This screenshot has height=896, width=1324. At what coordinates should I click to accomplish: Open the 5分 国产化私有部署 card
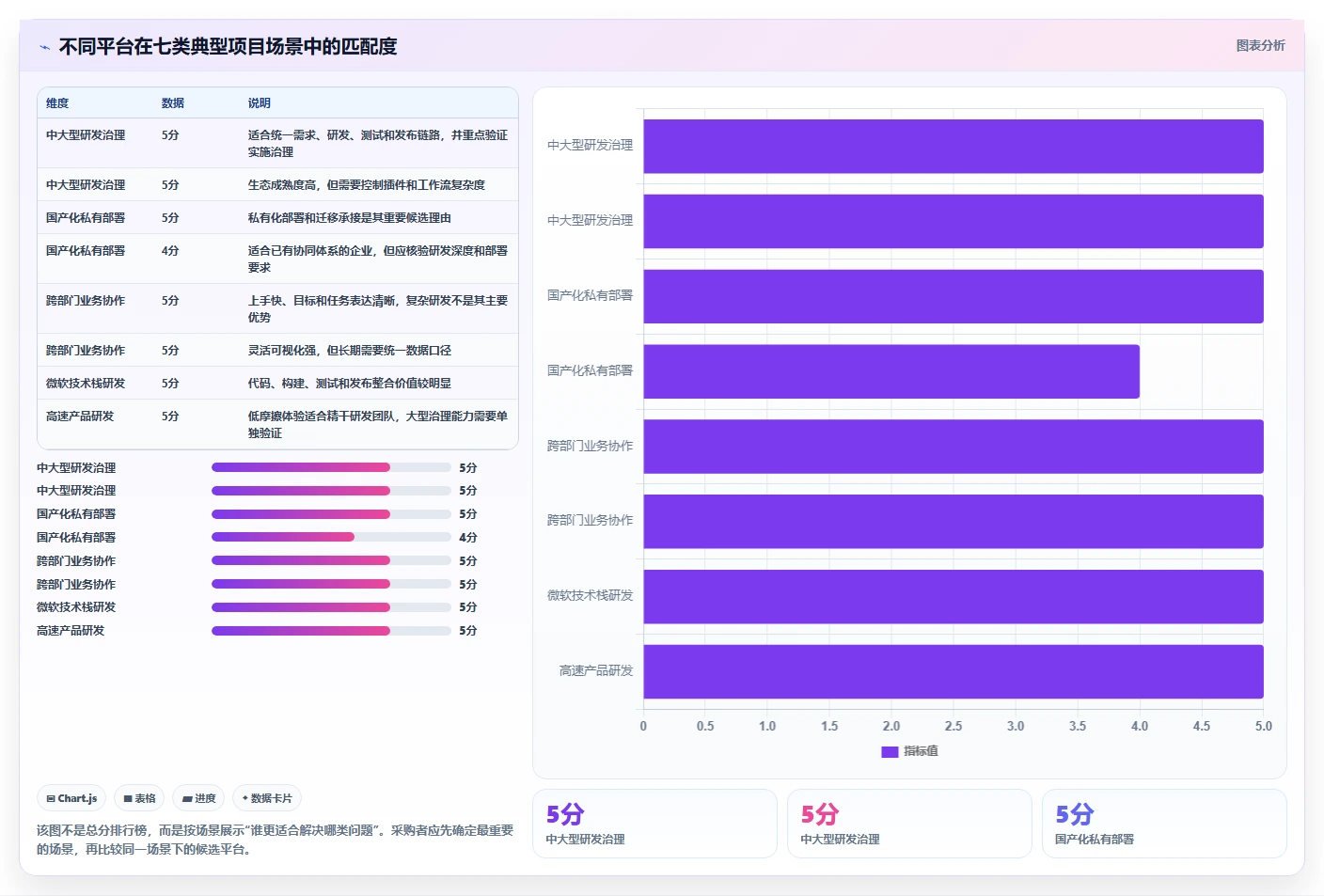pyautogui.click(x=1164, y=824)
